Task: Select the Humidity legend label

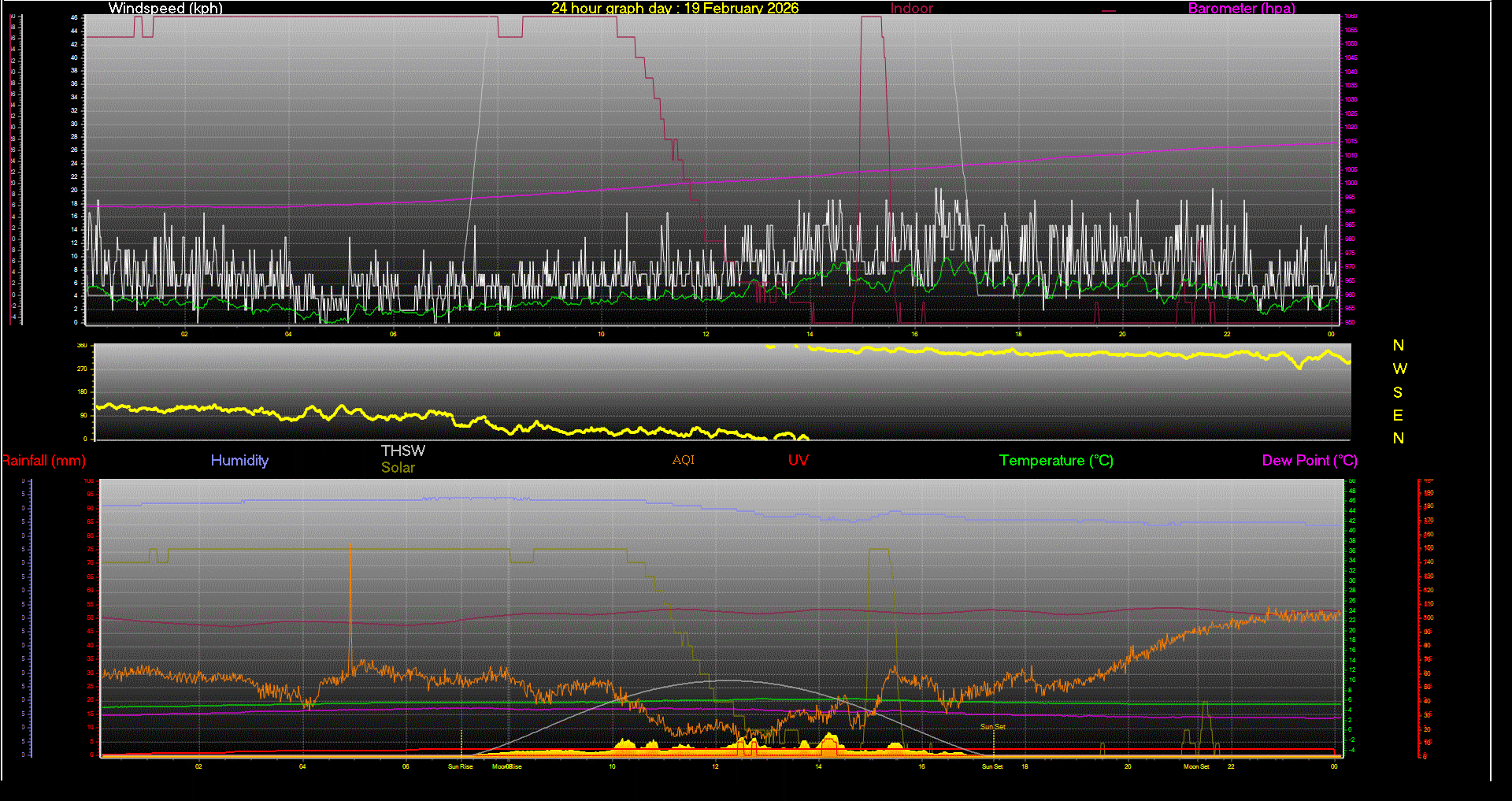Action: pyautogui.click(x=239, y=461)
